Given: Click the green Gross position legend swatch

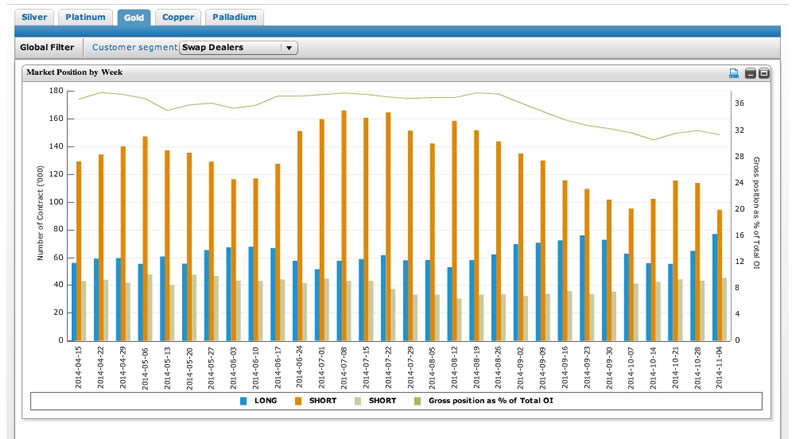Looking at the screenshot, I should tap(419, 401).
